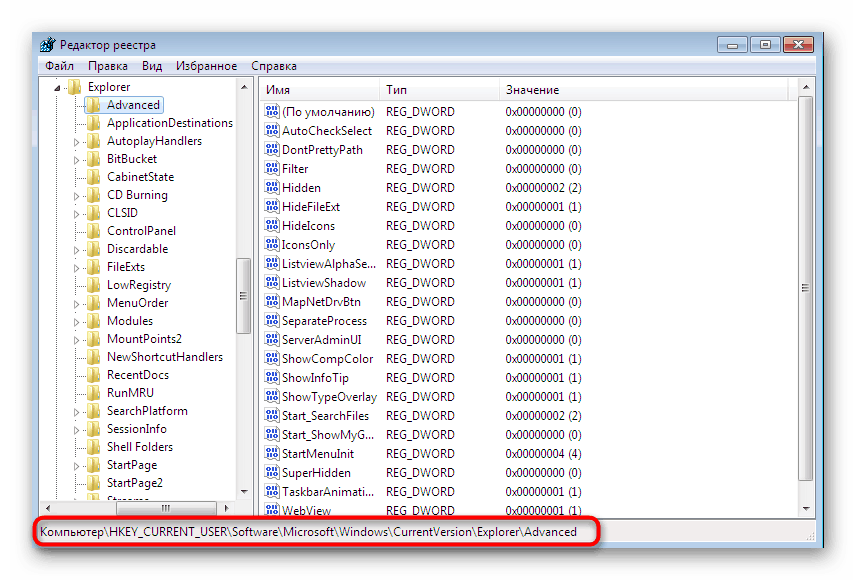The image size is (856, 580).
Task: Click the folder icon of Shell Folders key
Action: click(x=94, y=447)
